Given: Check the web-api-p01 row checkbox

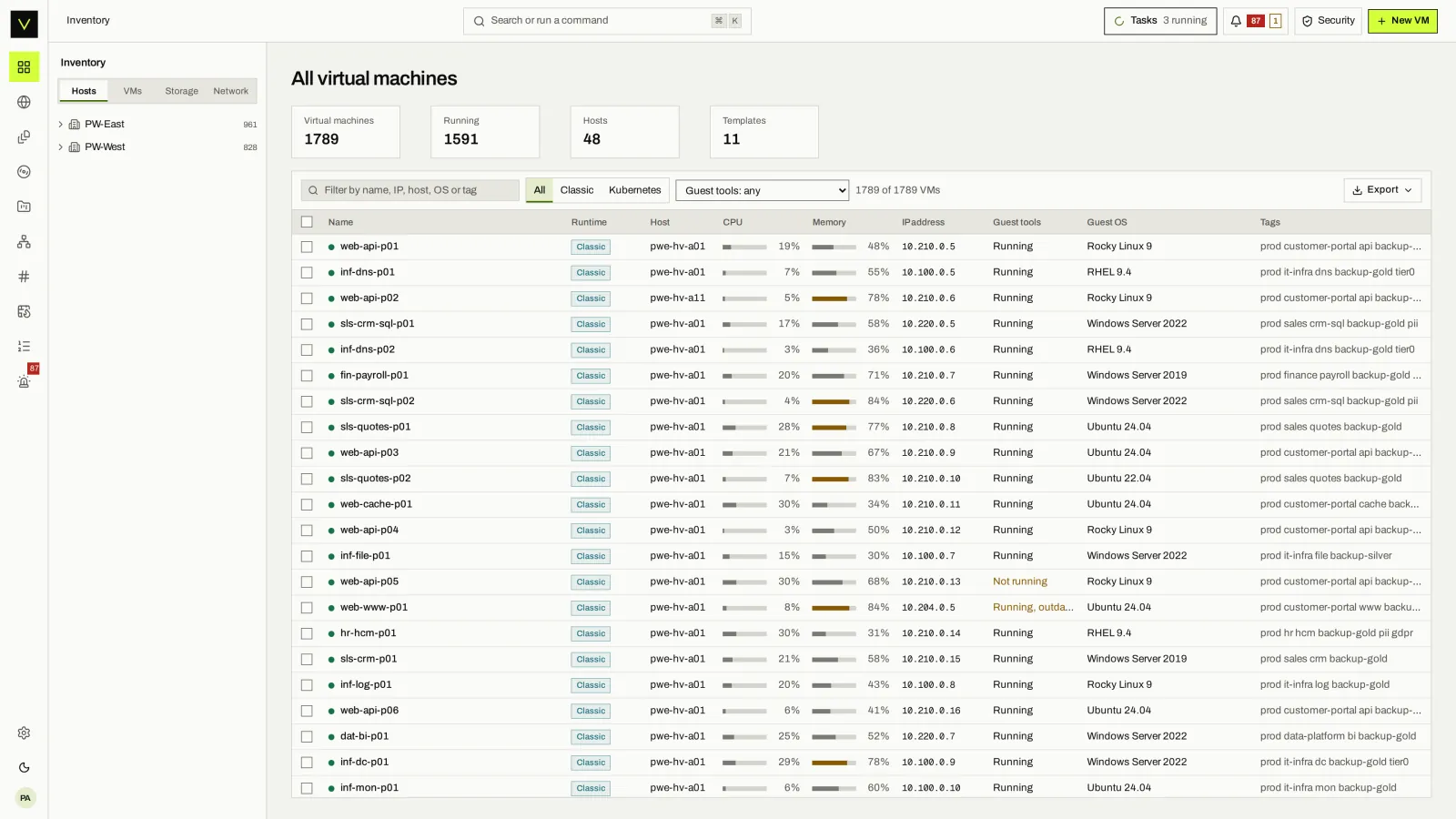Looking at the screenshot, I should 307,247.
